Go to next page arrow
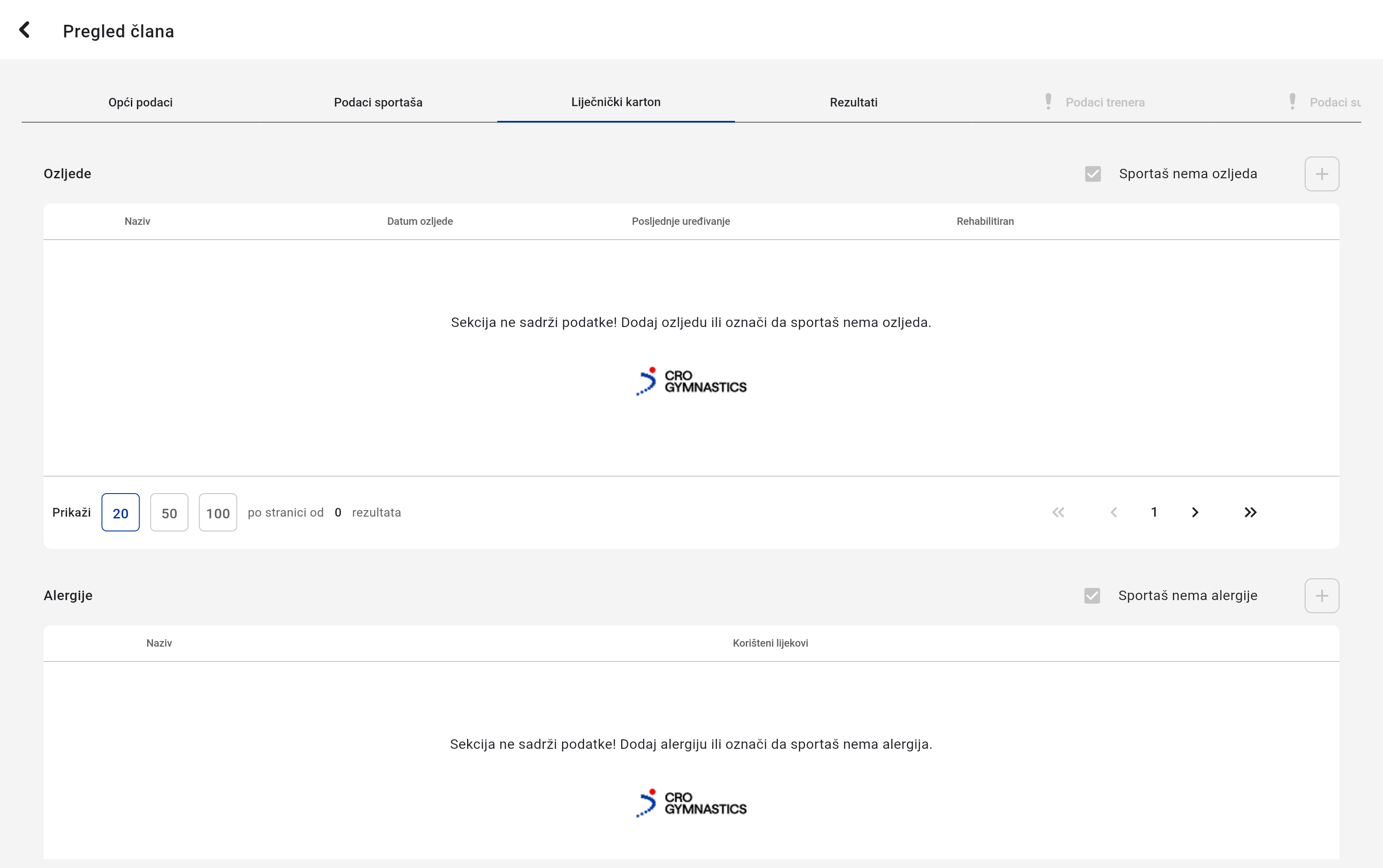The width and height of the screenshot is (1383, 868). tap(1195, 512)
